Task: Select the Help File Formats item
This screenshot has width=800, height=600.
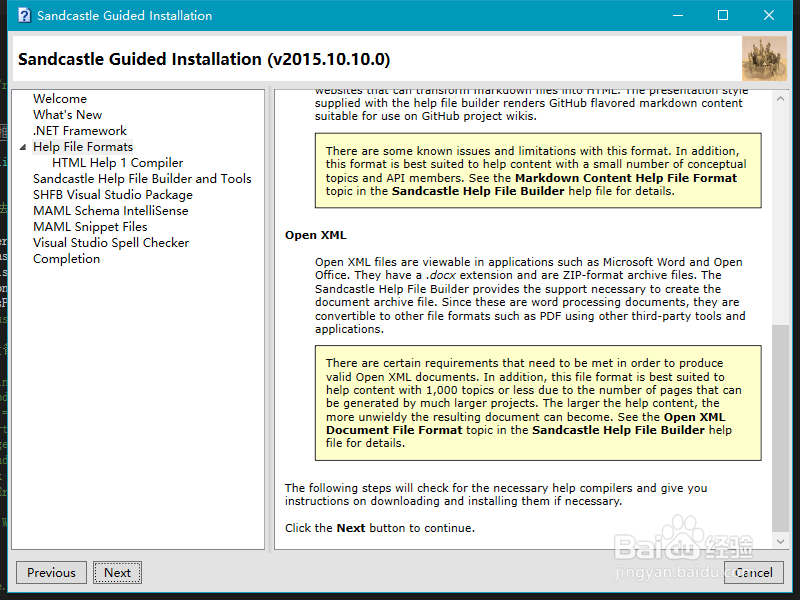Action: click(83, 147)
